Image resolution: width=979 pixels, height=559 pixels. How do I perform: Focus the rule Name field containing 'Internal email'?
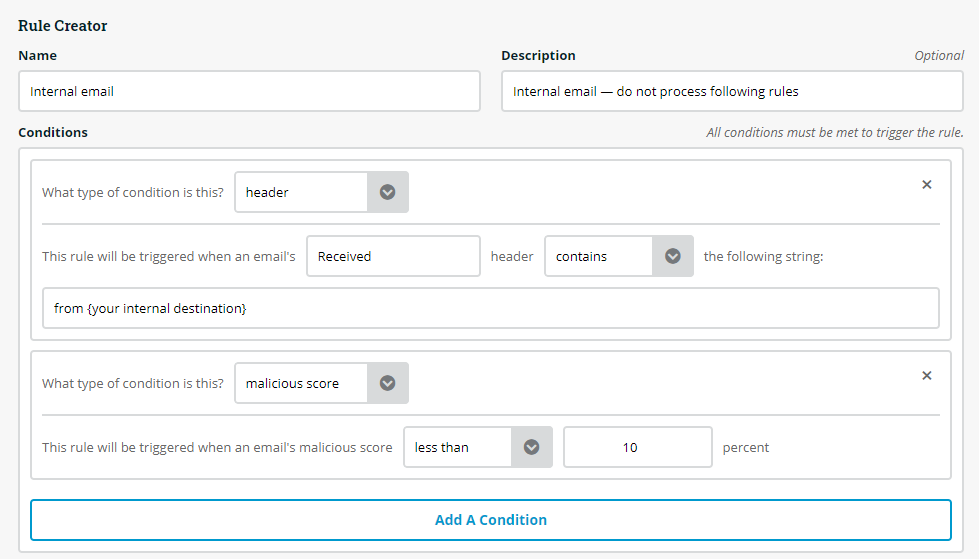tap(249, 91)
